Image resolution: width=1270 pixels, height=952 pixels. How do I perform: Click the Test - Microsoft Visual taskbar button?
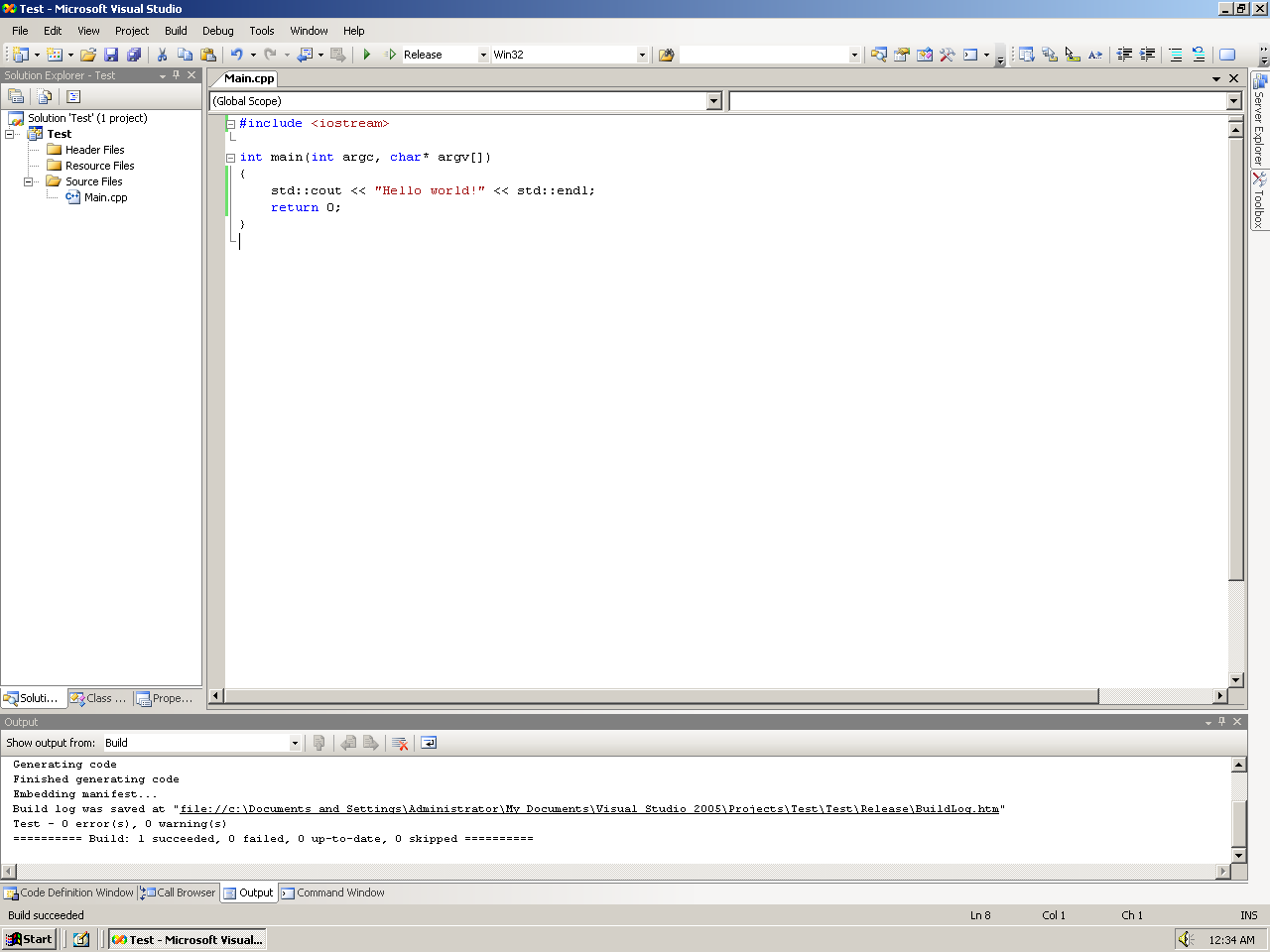tap(188, 939)
